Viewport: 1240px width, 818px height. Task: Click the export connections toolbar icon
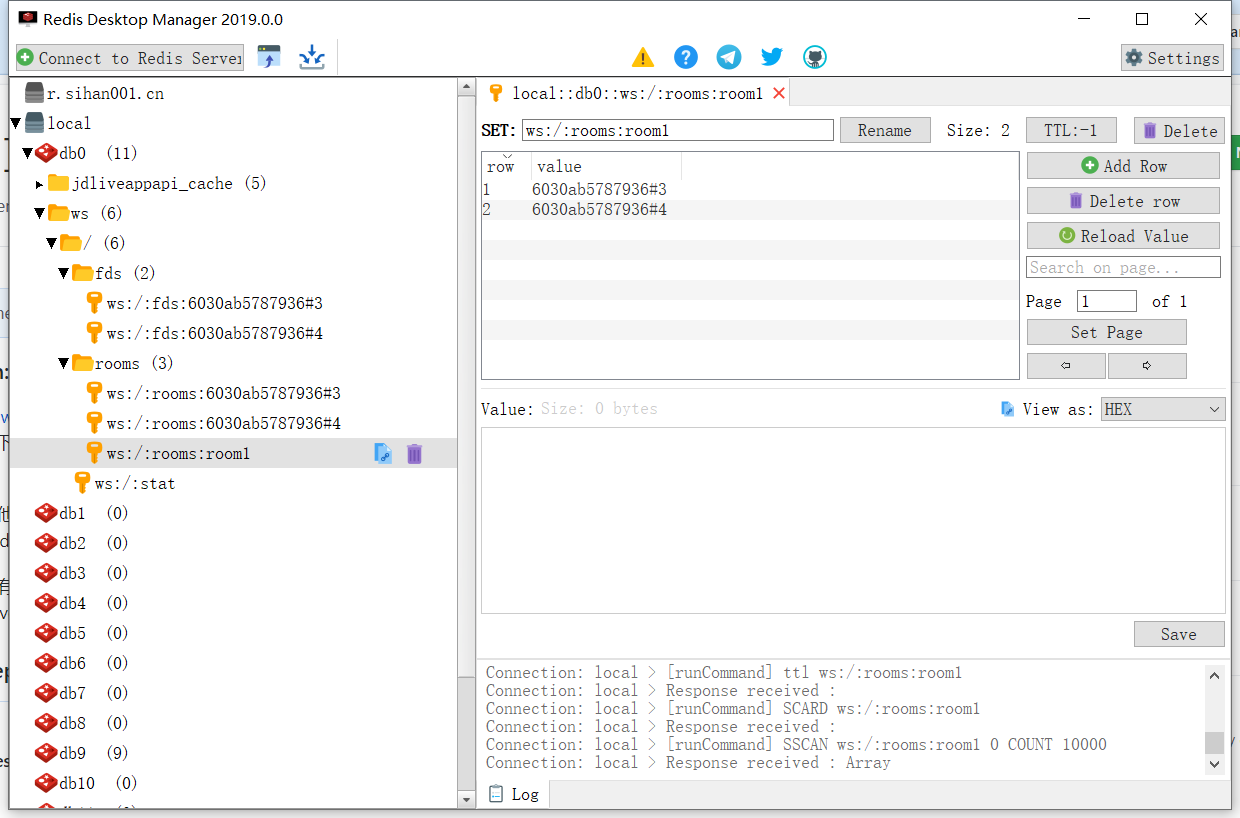[x=312, y=57]
